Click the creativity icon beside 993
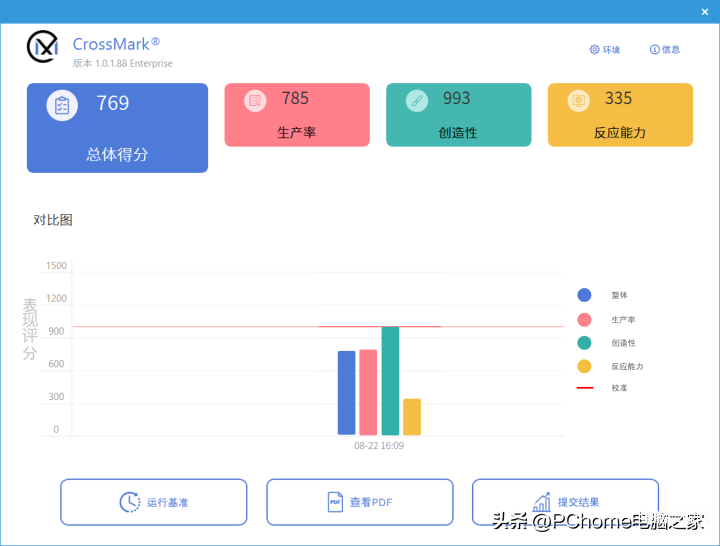Viewport: 720px width, 546px height. [x=417, y=100]
